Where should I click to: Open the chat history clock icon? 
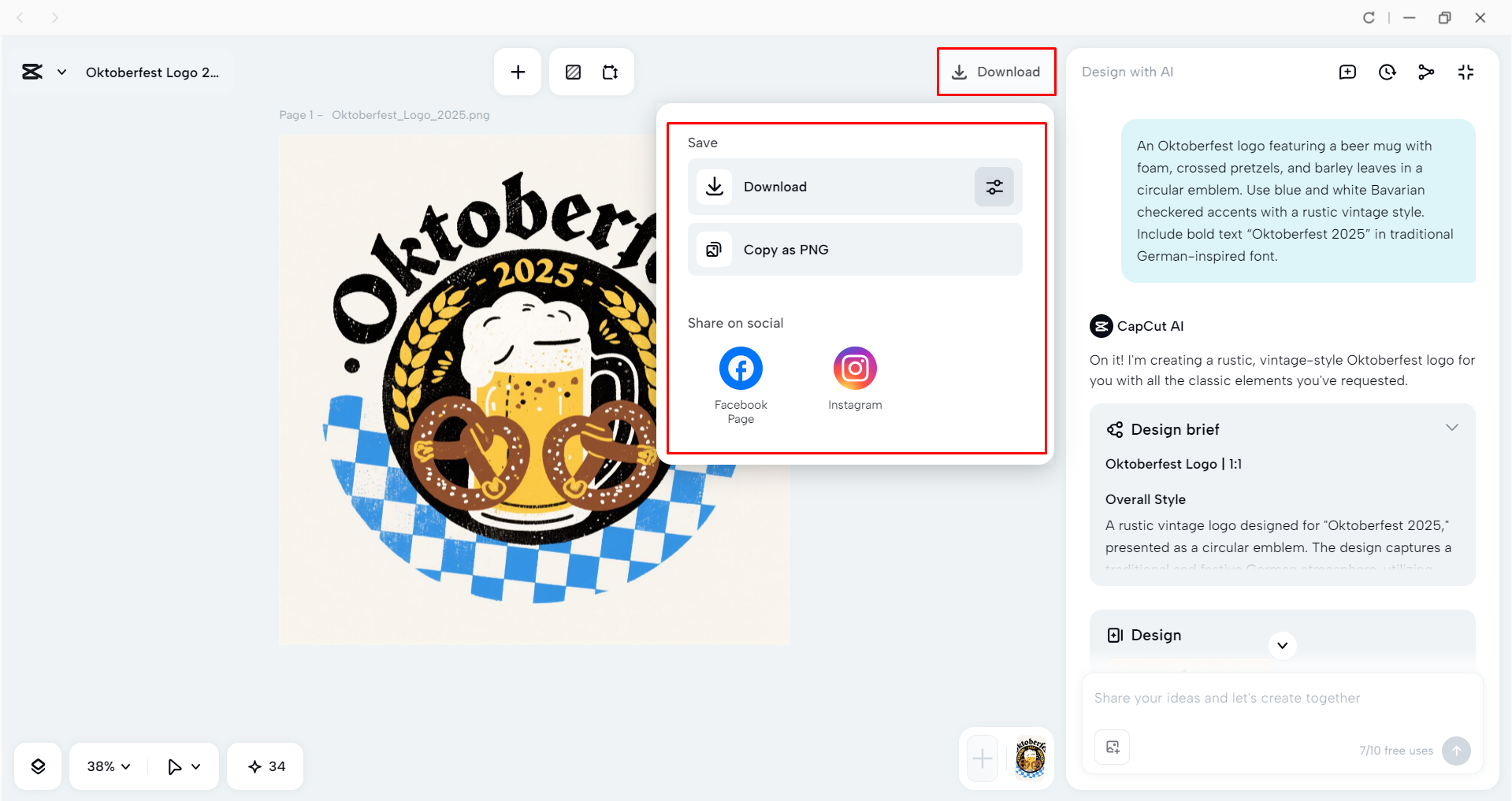[x=1387, y=72]
